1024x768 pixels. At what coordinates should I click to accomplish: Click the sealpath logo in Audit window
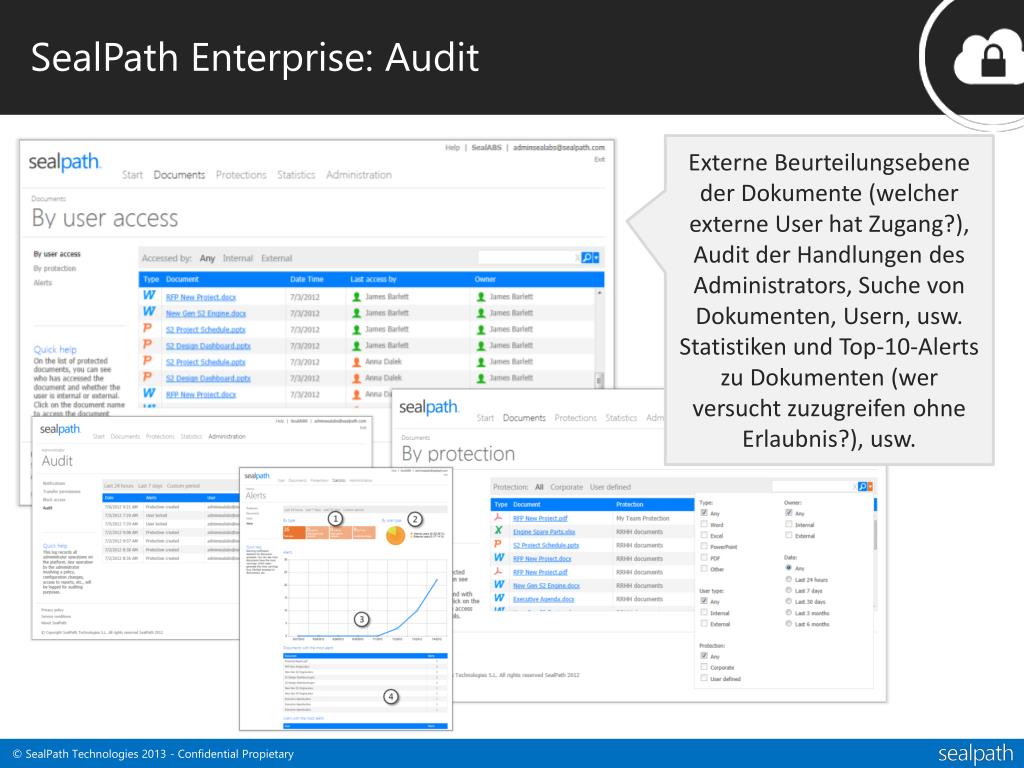59,429
